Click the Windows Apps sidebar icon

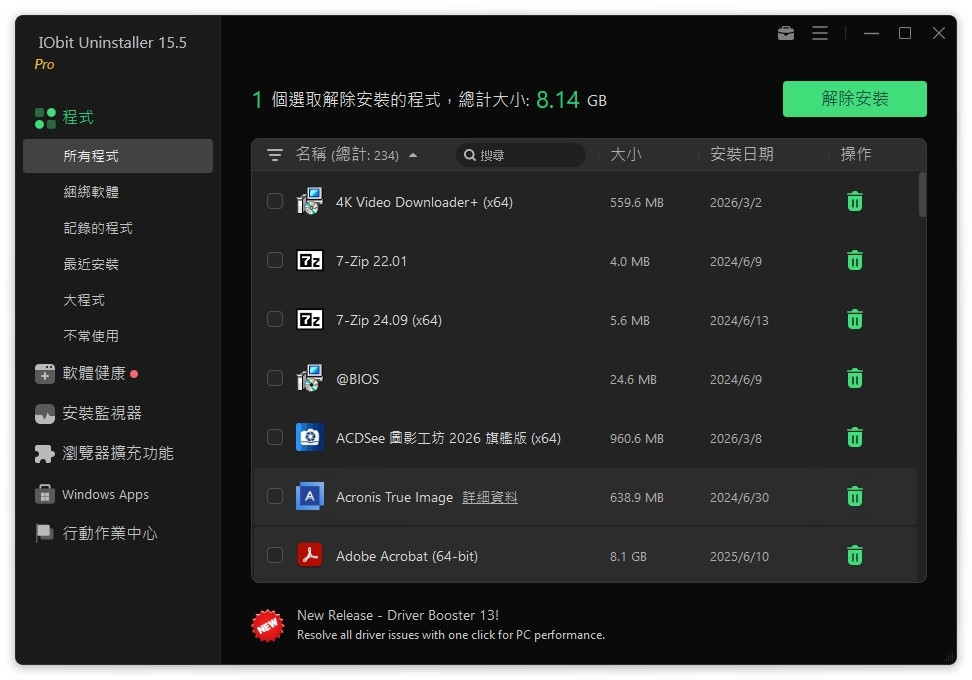pos(45,494)
